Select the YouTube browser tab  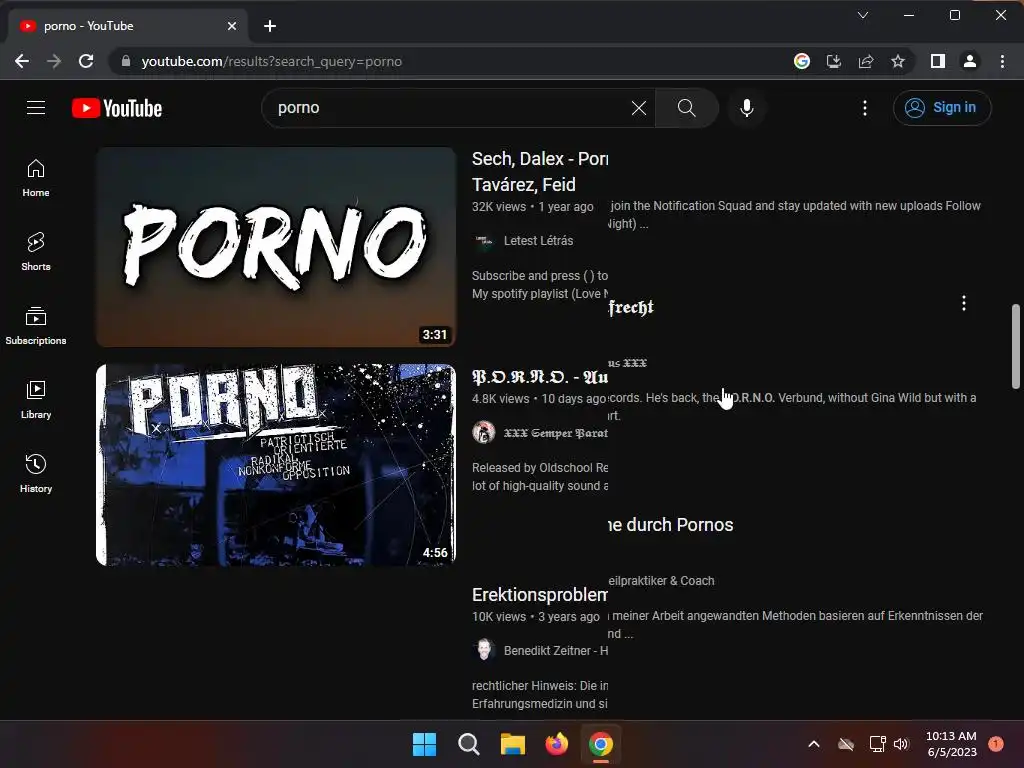128,26
